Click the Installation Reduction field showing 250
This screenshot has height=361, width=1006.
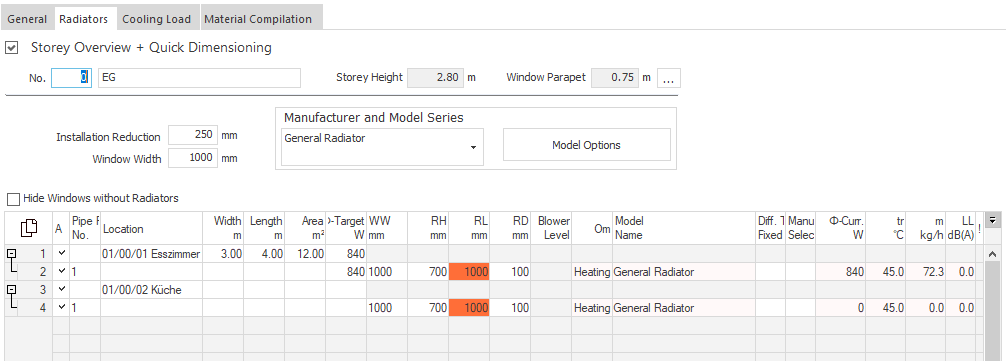coord(192,136)
